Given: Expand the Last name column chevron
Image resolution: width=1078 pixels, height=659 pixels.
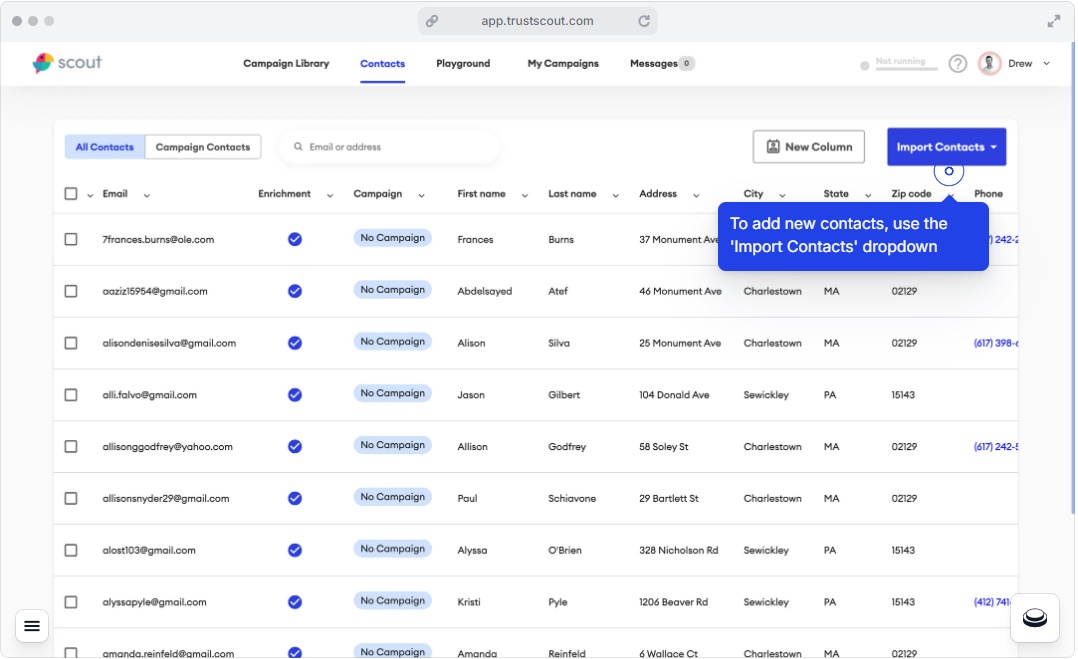Looking at the screenshot, I should click(x=615, y=196).
